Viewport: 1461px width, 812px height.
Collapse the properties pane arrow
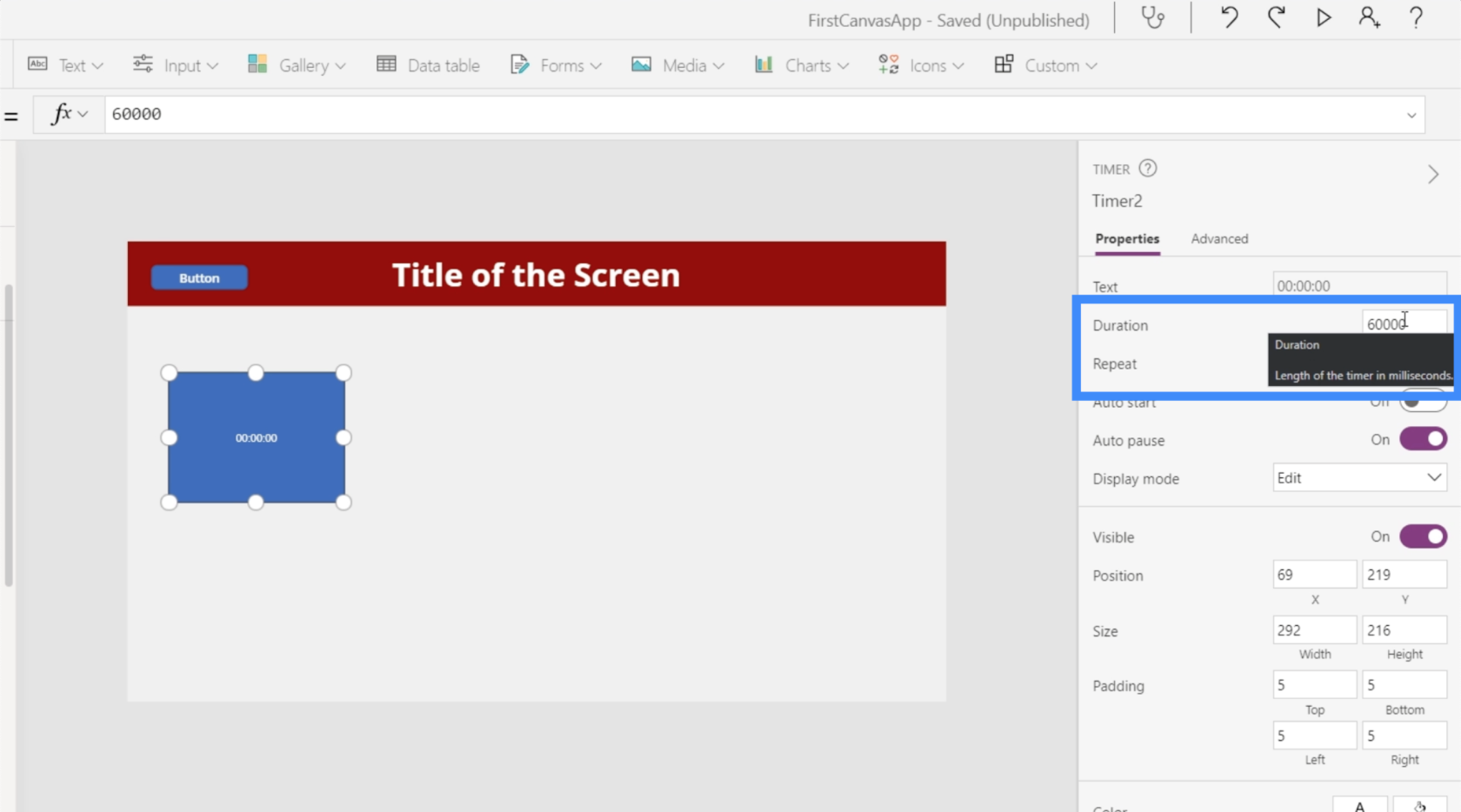[x=1433, y=175]
